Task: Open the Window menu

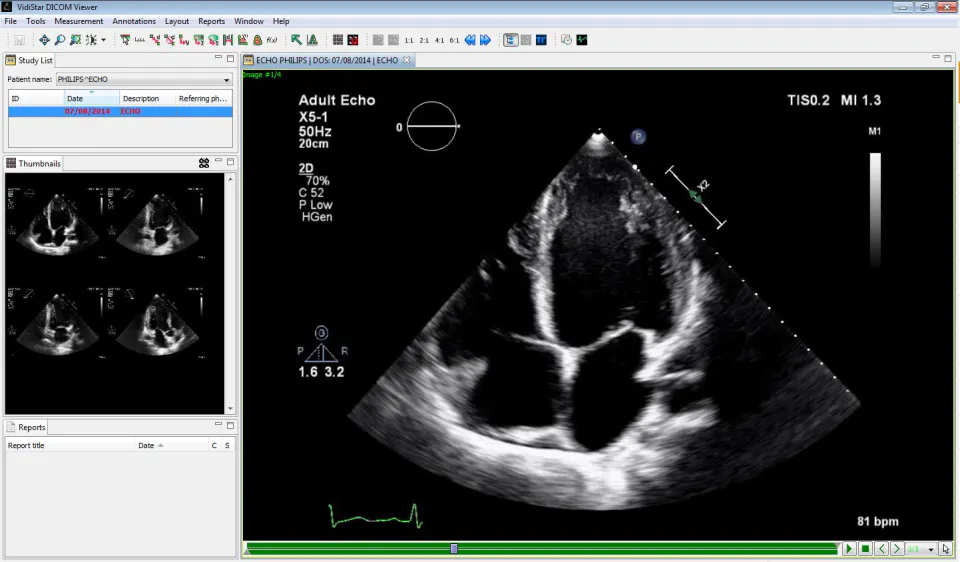Action: click(x=249, y=21)
